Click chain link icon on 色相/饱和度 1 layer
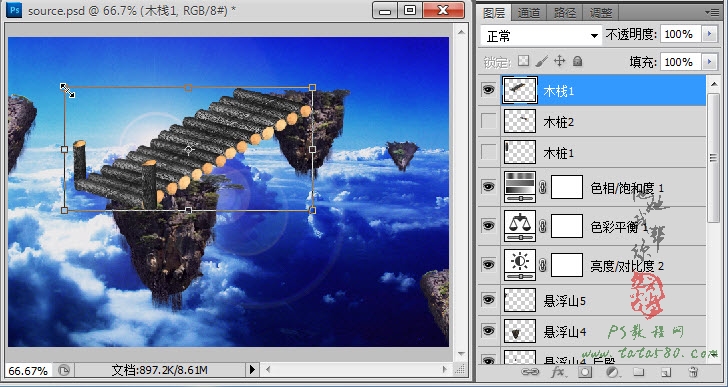 point(543,187)
